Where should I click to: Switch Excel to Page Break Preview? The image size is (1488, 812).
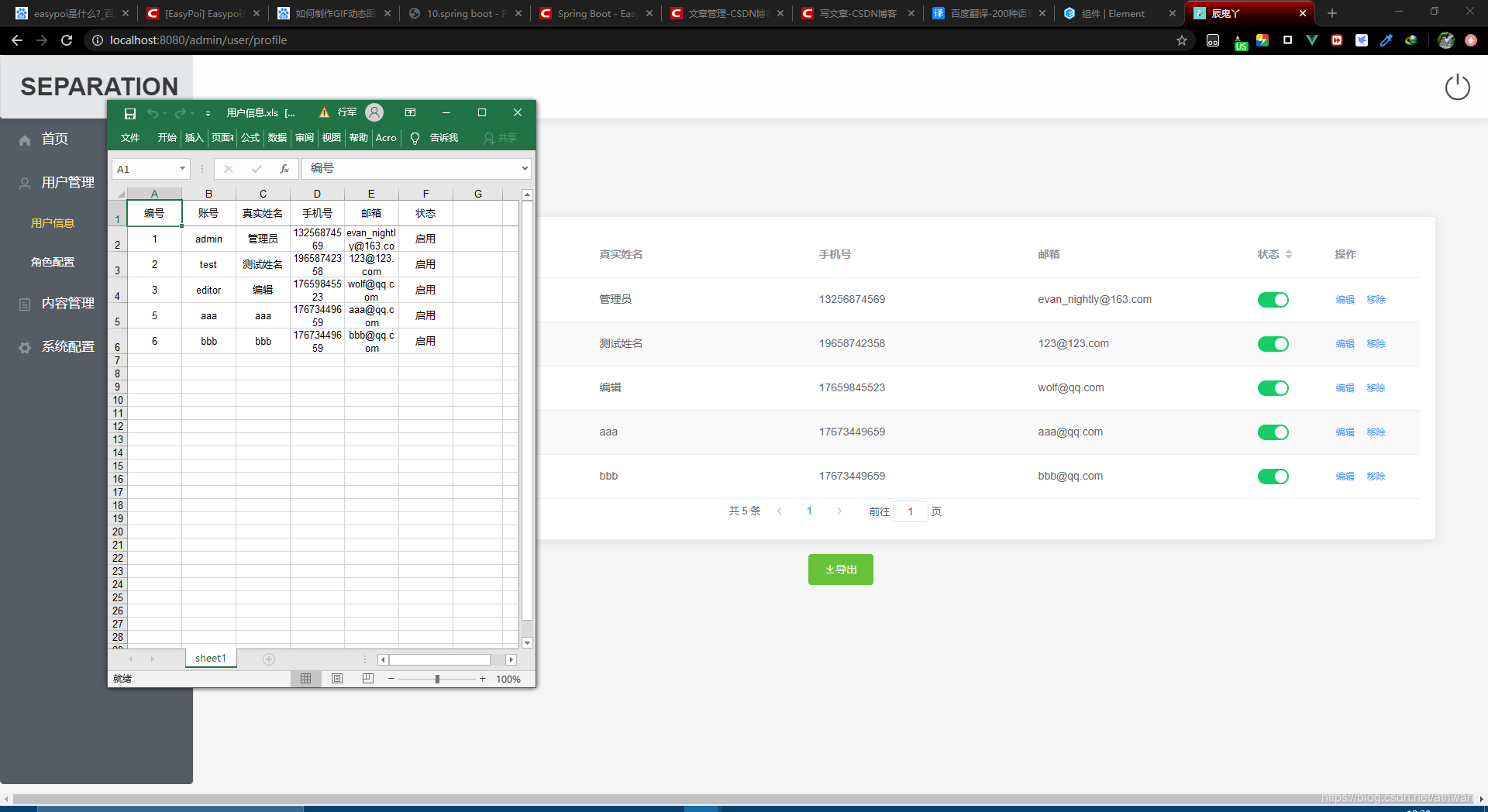368,679
